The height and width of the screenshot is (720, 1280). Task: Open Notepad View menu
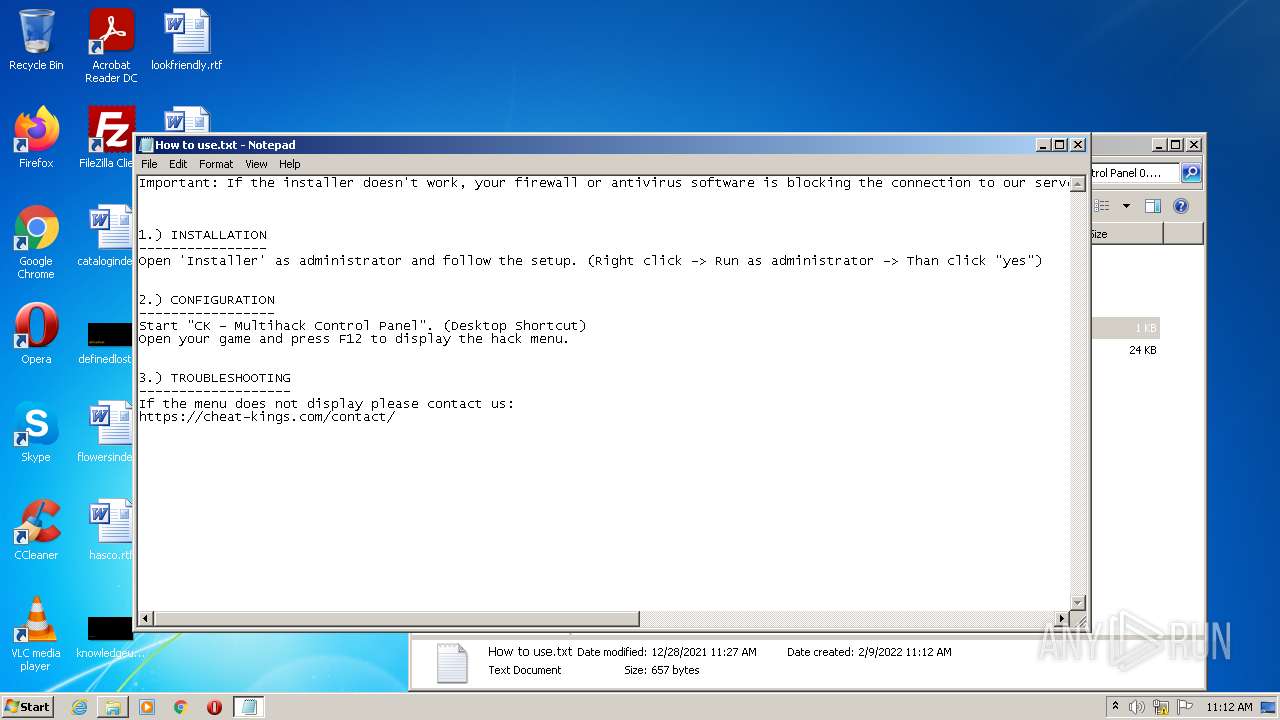click(x=256, y=164)
